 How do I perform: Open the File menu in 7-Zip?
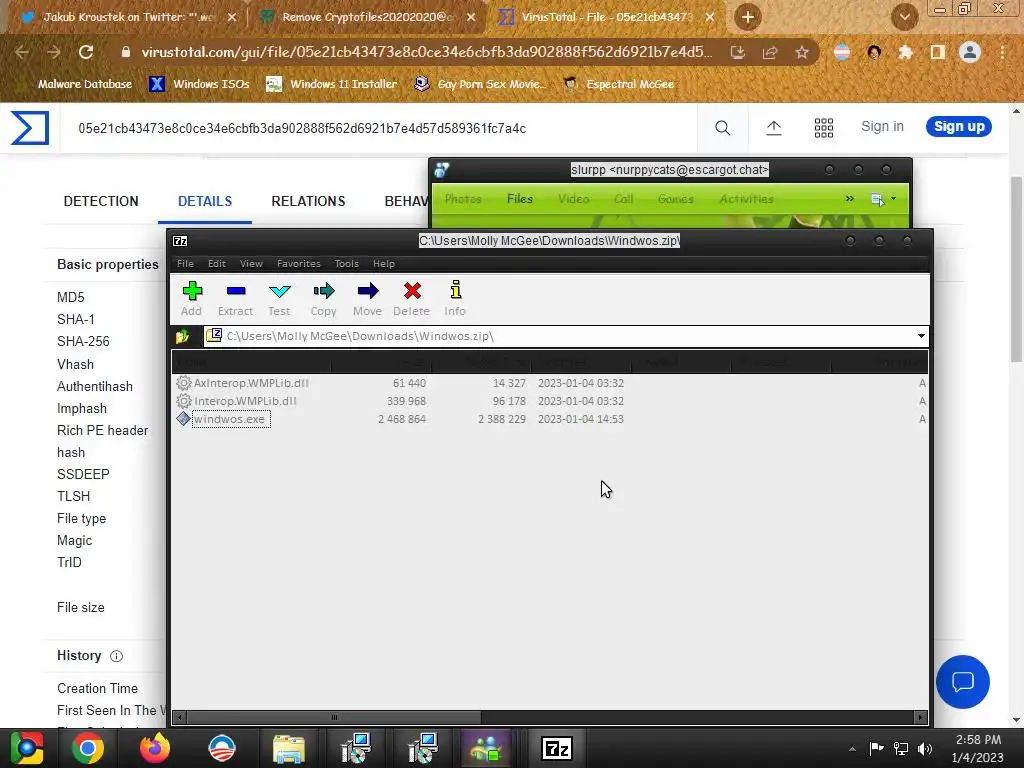pos(185,264)
